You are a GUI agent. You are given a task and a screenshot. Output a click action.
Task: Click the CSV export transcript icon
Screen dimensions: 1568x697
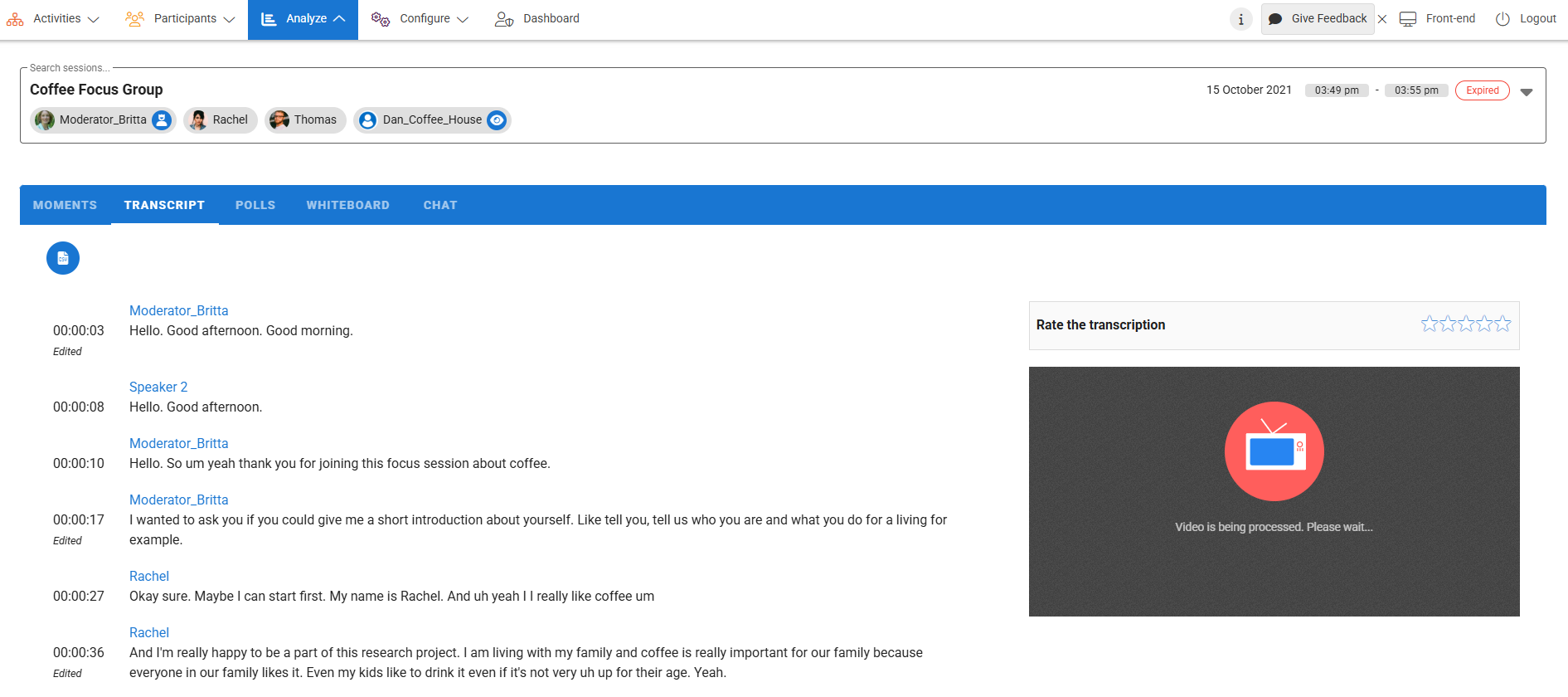(63, 258)
